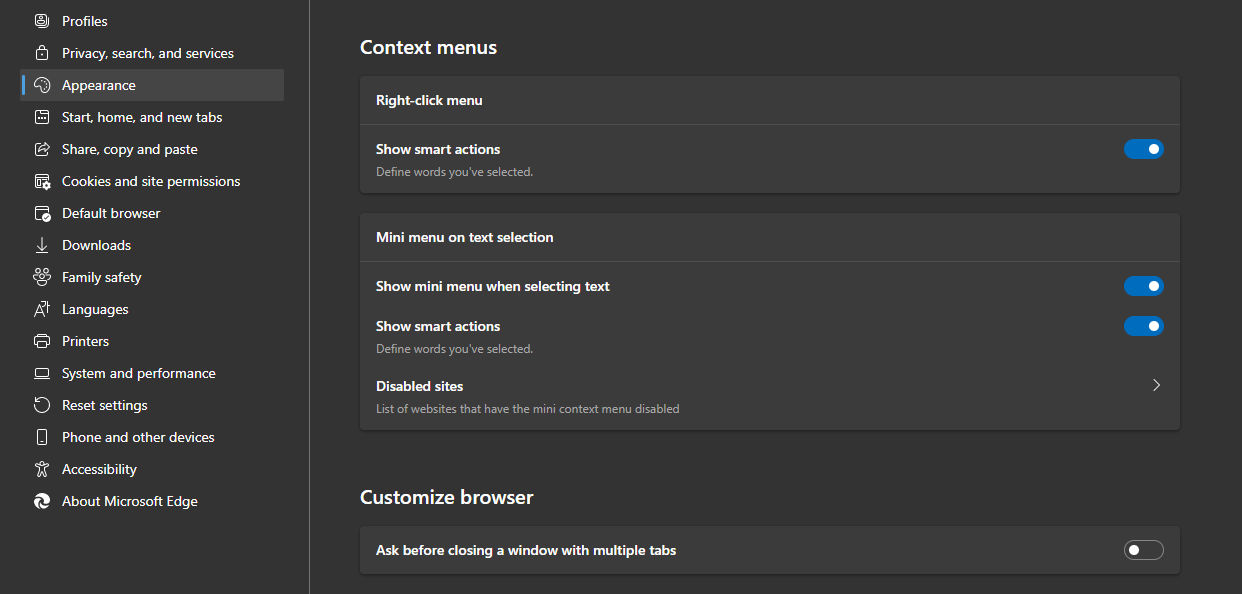
Task: Click the Accessibility figure icon
Action: coord(42,469)
